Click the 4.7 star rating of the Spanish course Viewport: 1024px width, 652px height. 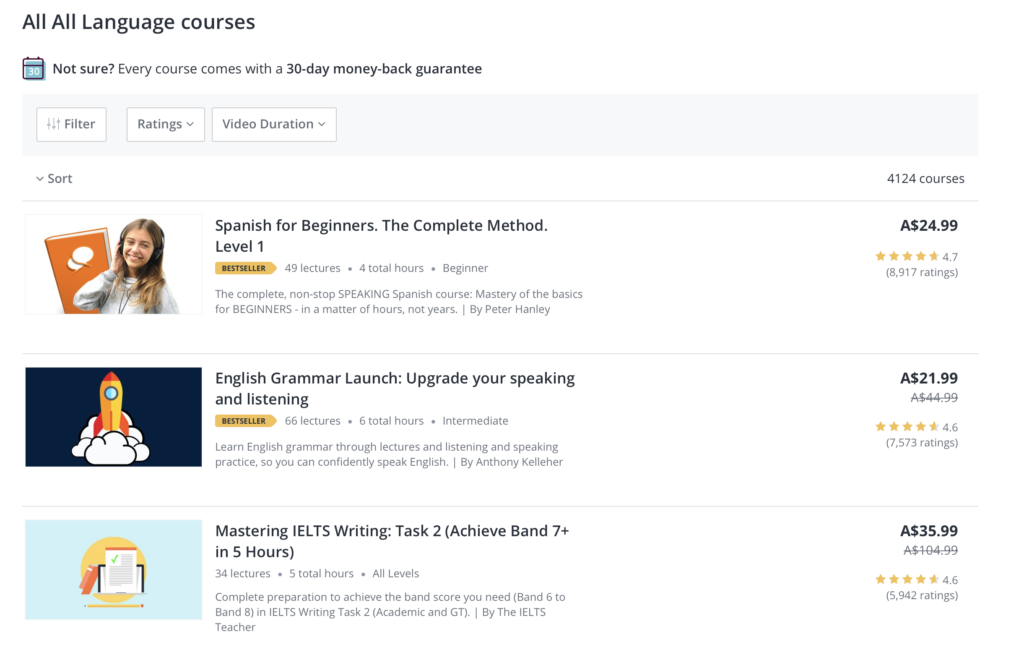pyautogui.click(x=916, y=257)
